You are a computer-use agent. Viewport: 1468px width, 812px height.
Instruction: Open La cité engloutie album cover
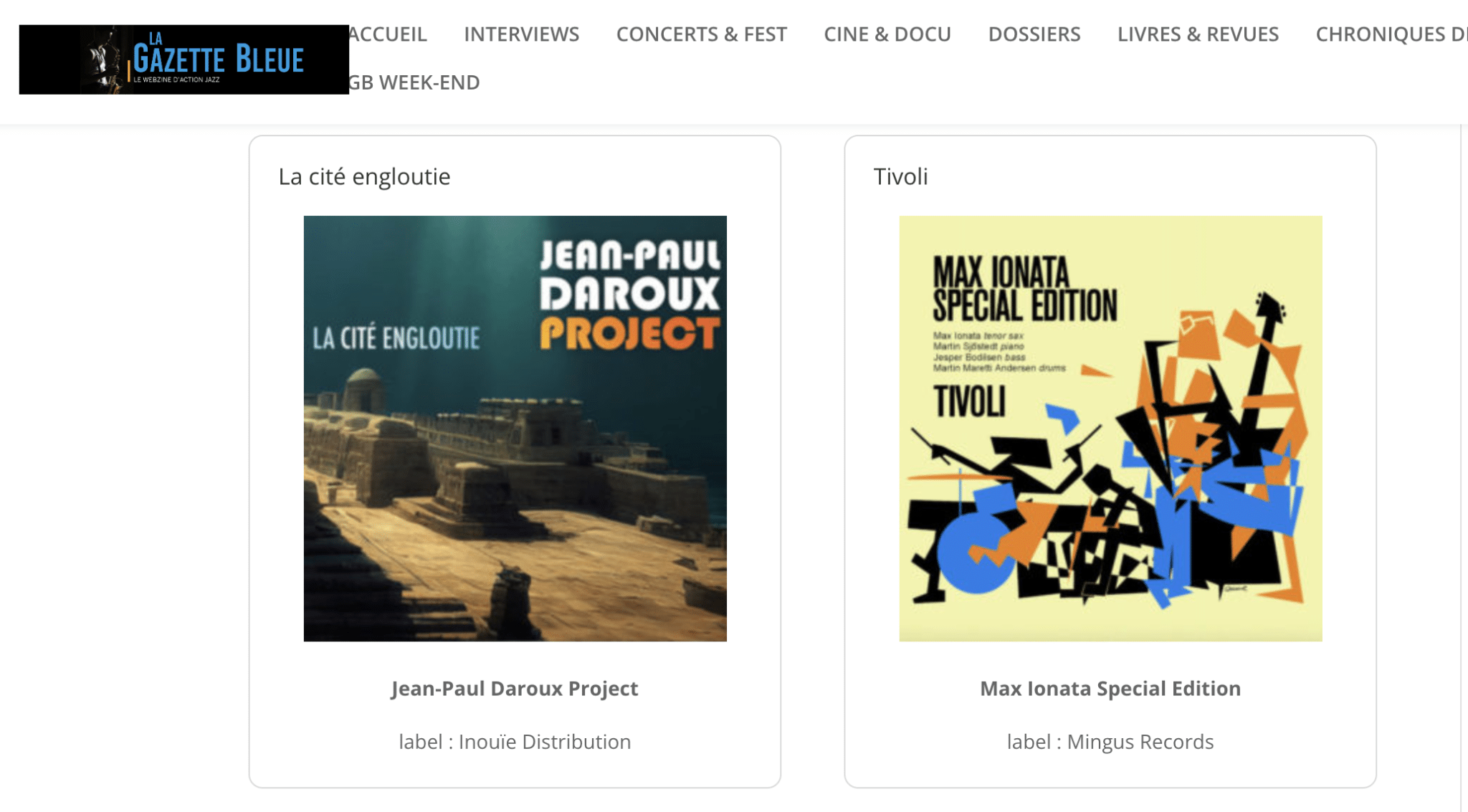[x=515, y=429]
